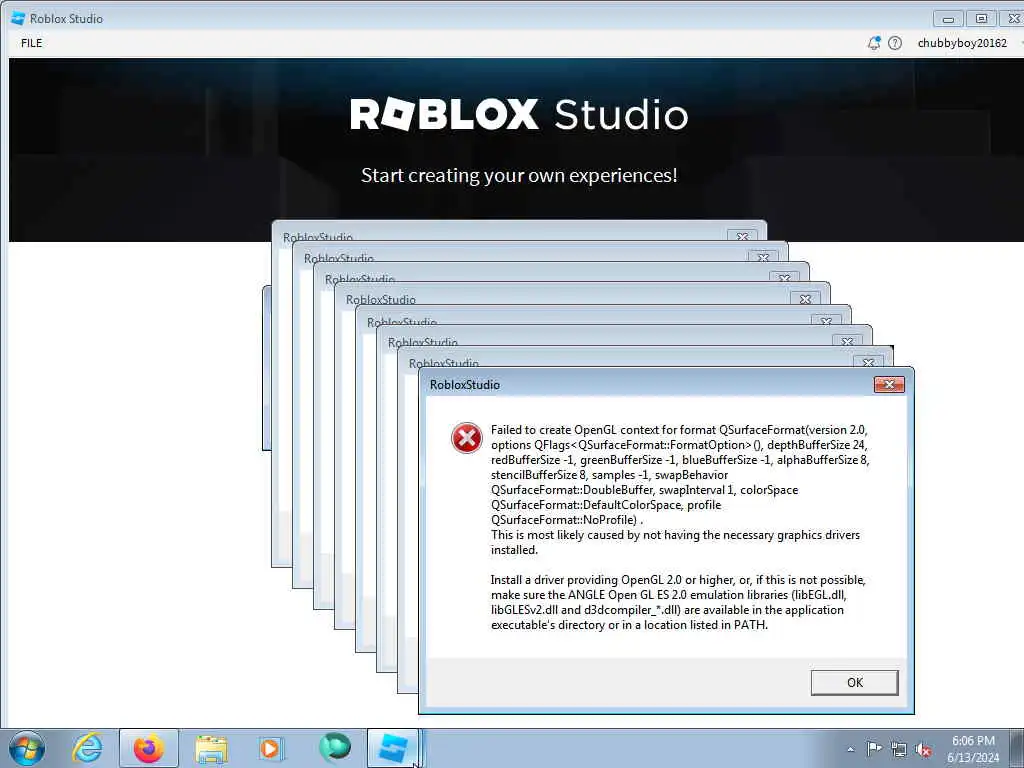The image size is (1024, 768).
Task: Click the front dialog's RobloxStudio title text
Action: click(x=464, y=385)
